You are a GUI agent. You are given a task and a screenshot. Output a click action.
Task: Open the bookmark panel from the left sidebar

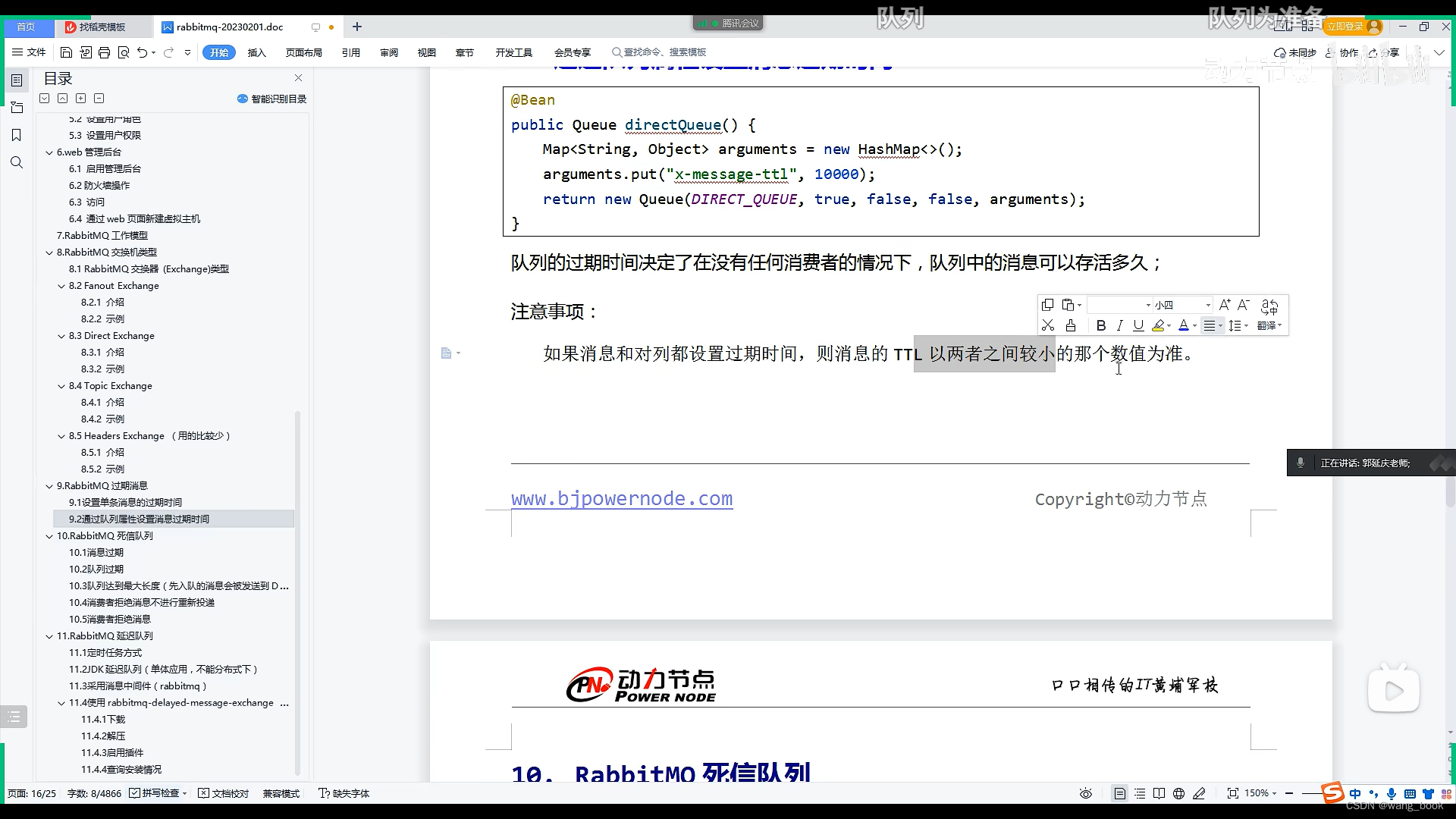click(x=17, y=135)
